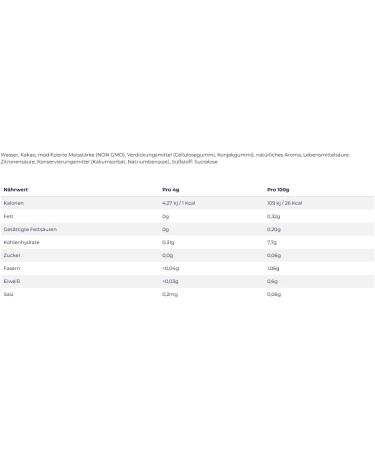375x450 pixels.
Task: Click the Kohlenhydrate row label
Action: (21, 242)
